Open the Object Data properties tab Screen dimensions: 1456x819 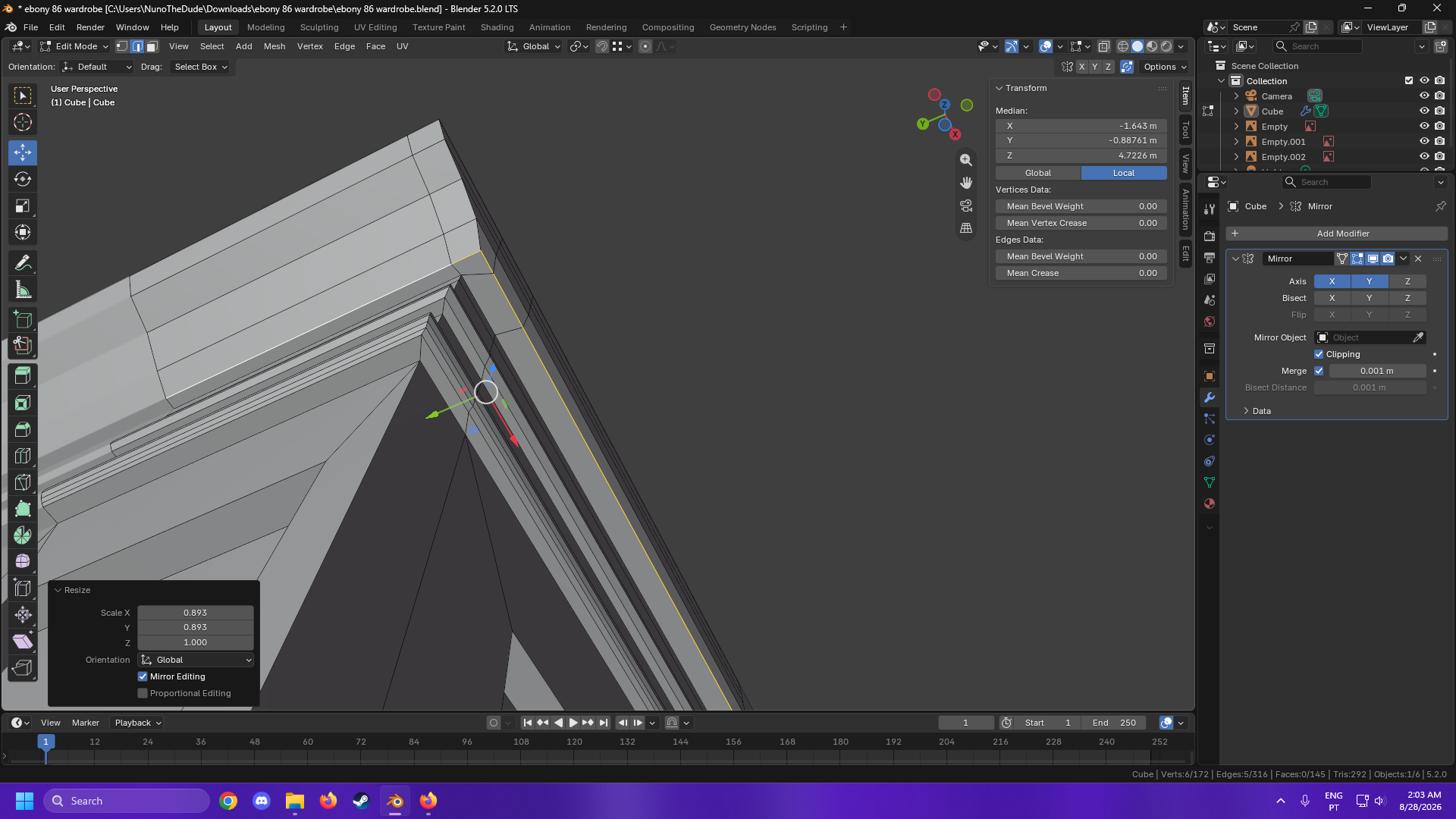click(x=1210, y=482)
